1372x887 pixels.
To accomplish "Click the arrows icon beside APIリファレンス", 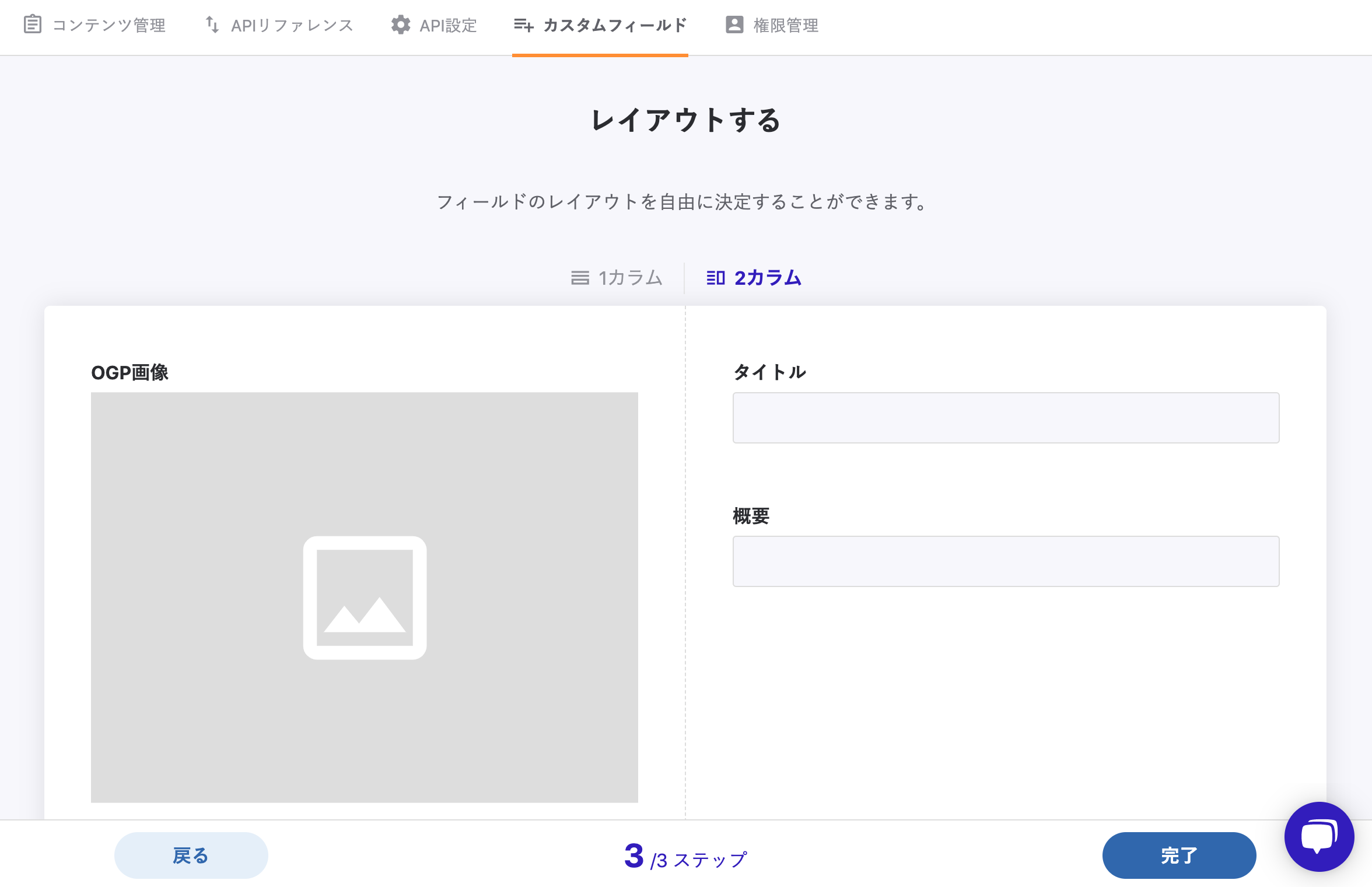I will coord(212,25).
